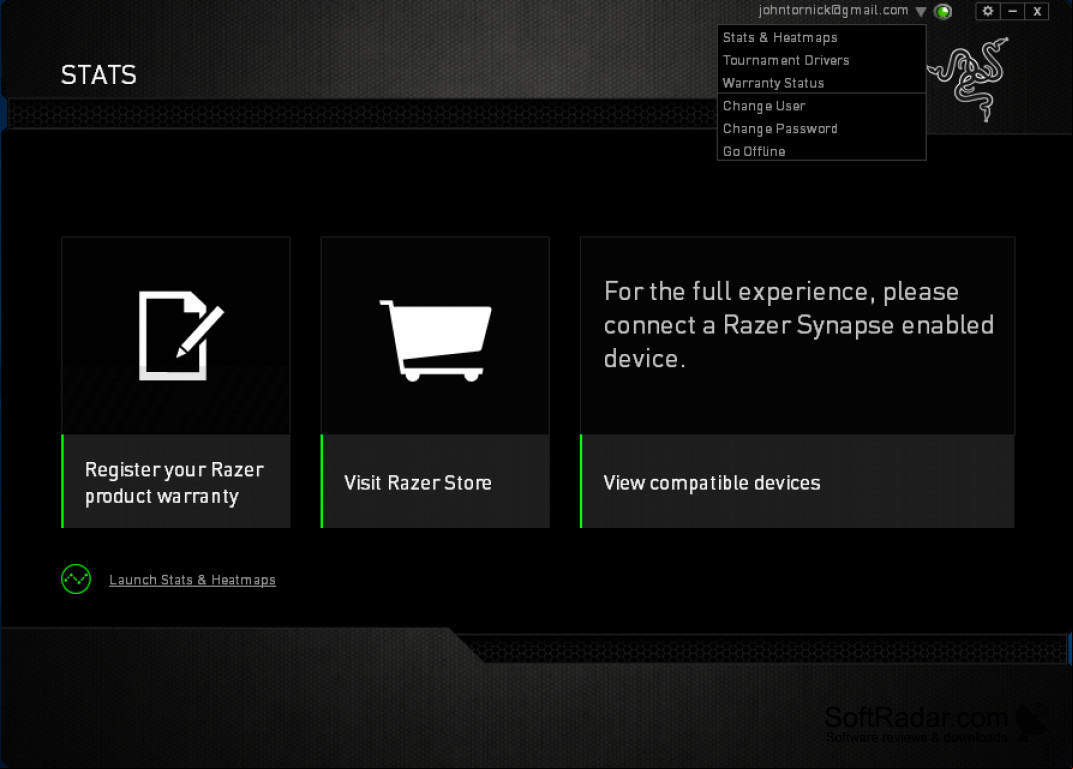Choose Change Password in the menu
Screen dimensions: 1073x769
(x=821, y=129)
